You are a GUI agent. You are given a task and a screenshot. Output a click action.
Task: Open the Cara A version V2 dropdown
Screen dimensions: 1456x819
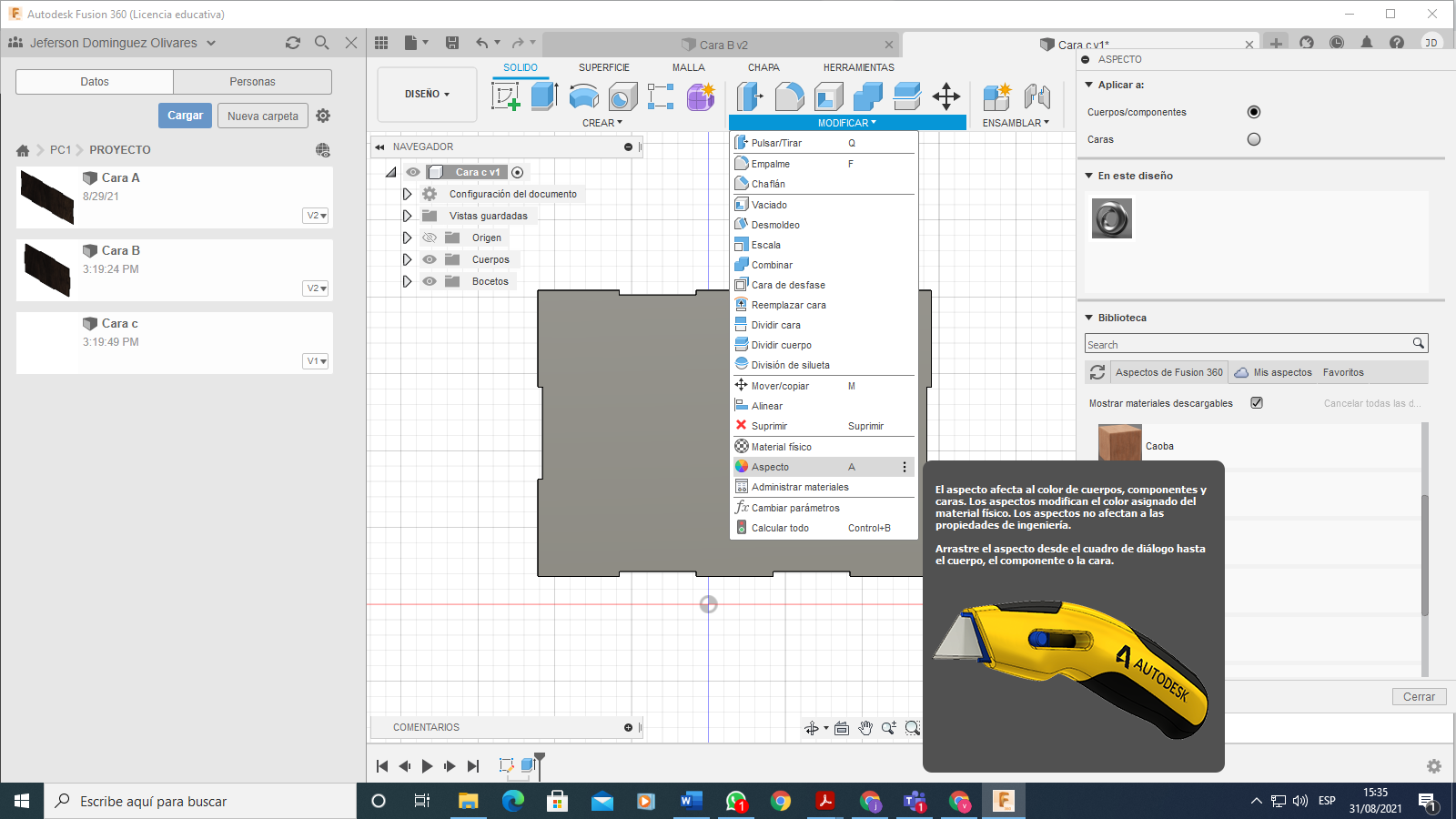316,216
